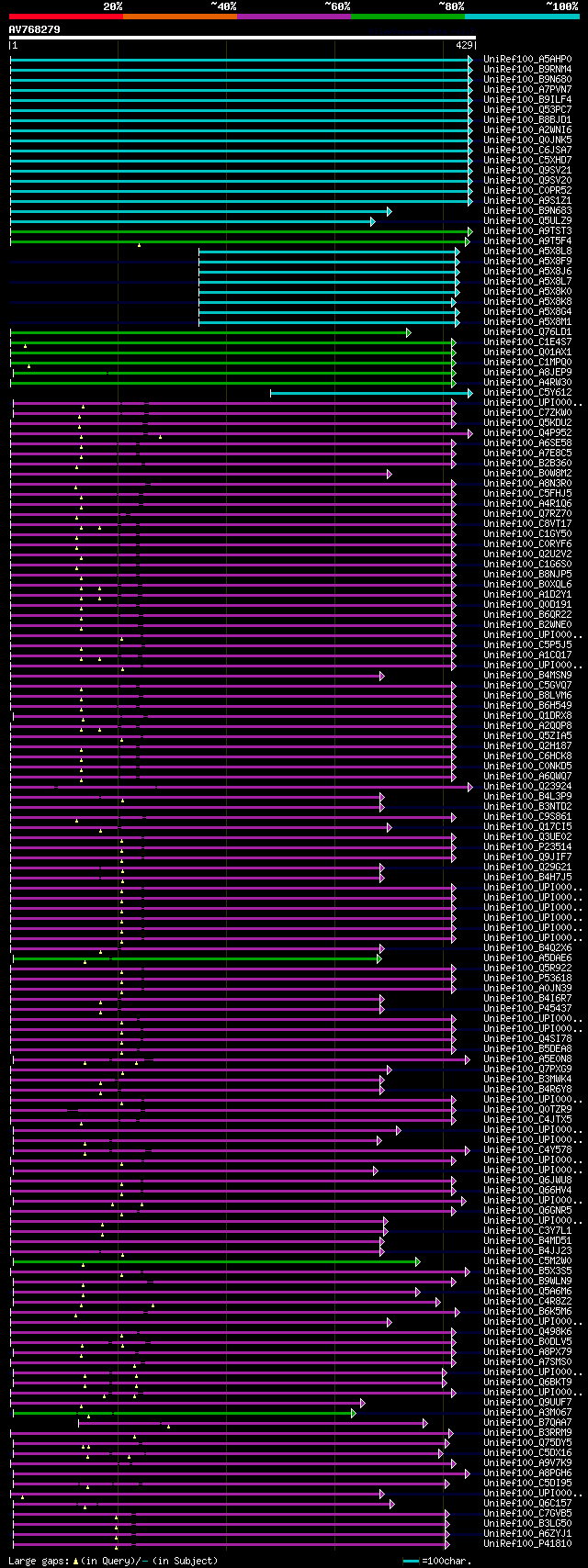
Task: Click label UniRef100_C1E4S7
Action: [x=527, y=342]
